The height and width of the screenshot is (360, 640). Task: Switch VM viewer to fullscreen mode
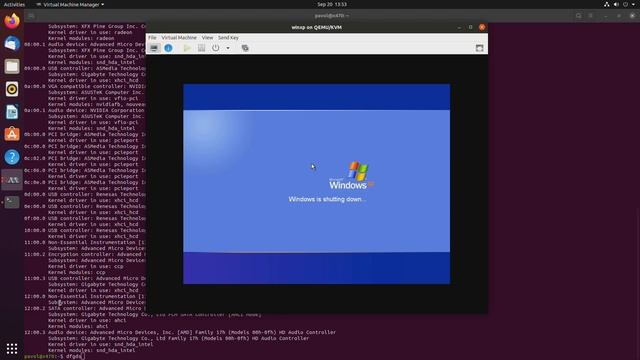pyautogui.click(x=480, y=48)
